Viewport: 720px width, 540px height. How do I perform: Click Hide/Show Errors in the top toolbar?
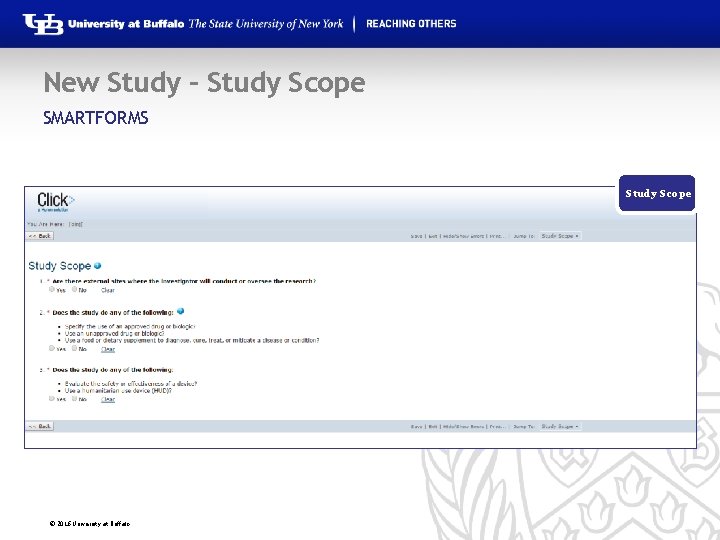(463, 236)
